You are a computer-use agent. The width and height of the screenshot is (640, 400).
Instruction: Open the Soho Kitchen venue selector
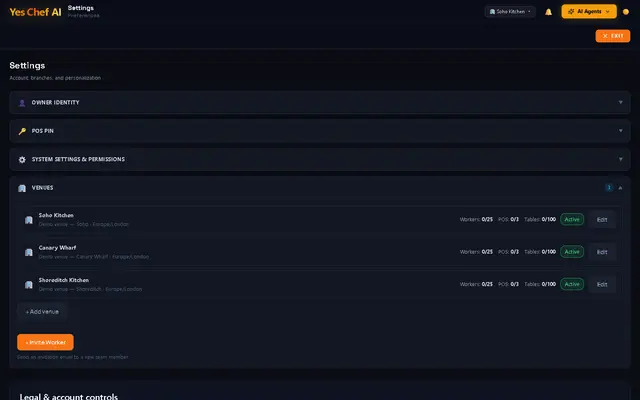coord(510,12)
